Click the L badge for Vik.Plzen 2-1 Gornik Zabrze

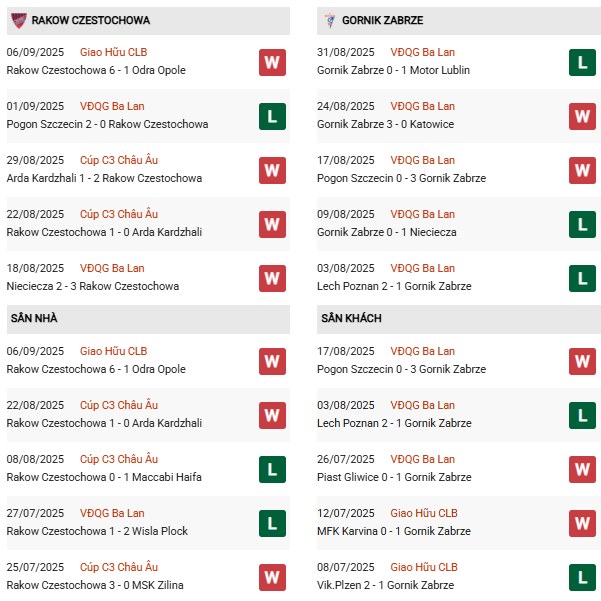pos(582,578)
